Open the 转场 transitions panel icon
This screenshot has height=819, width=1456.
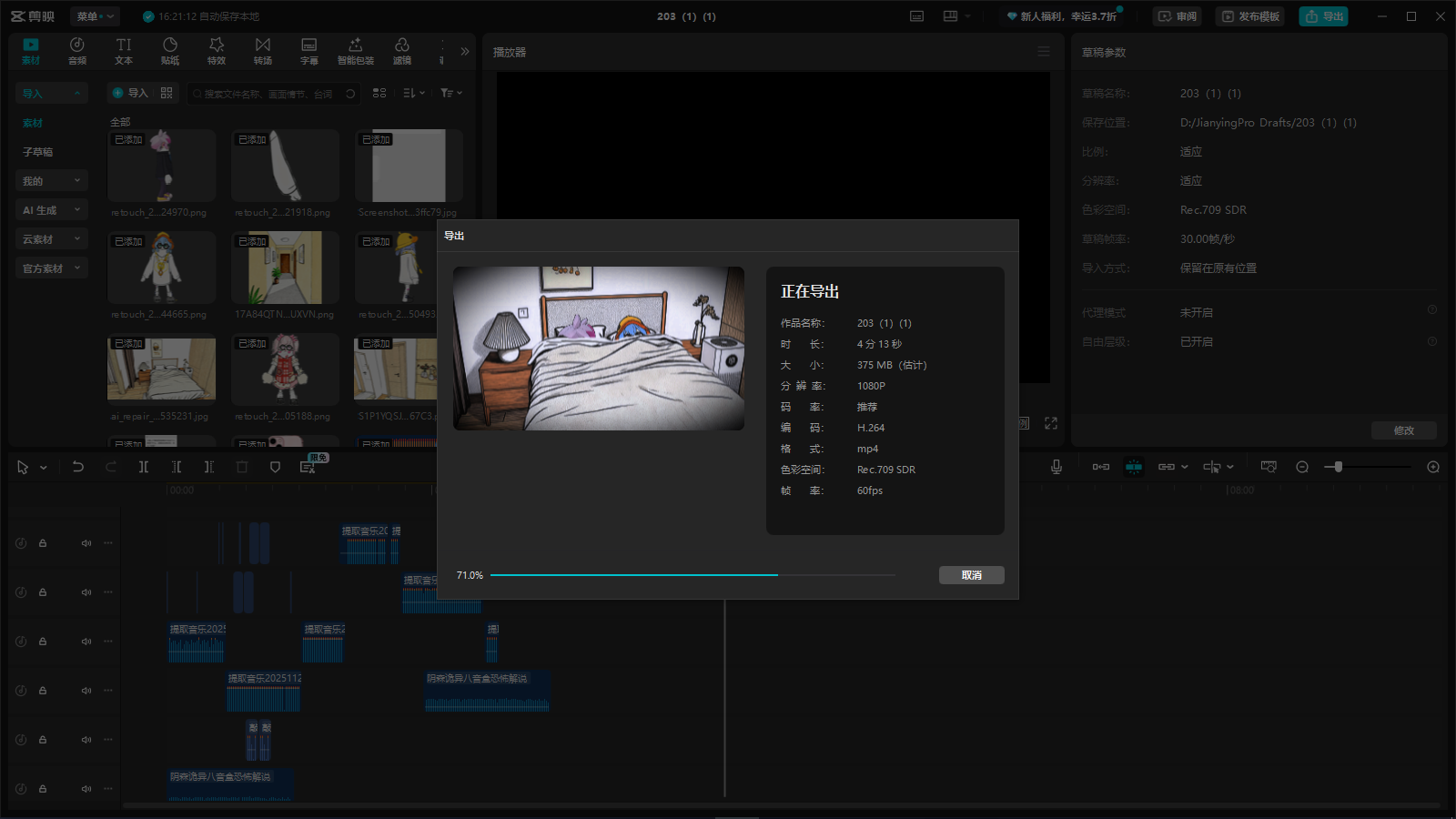click(x=263, y=51)
